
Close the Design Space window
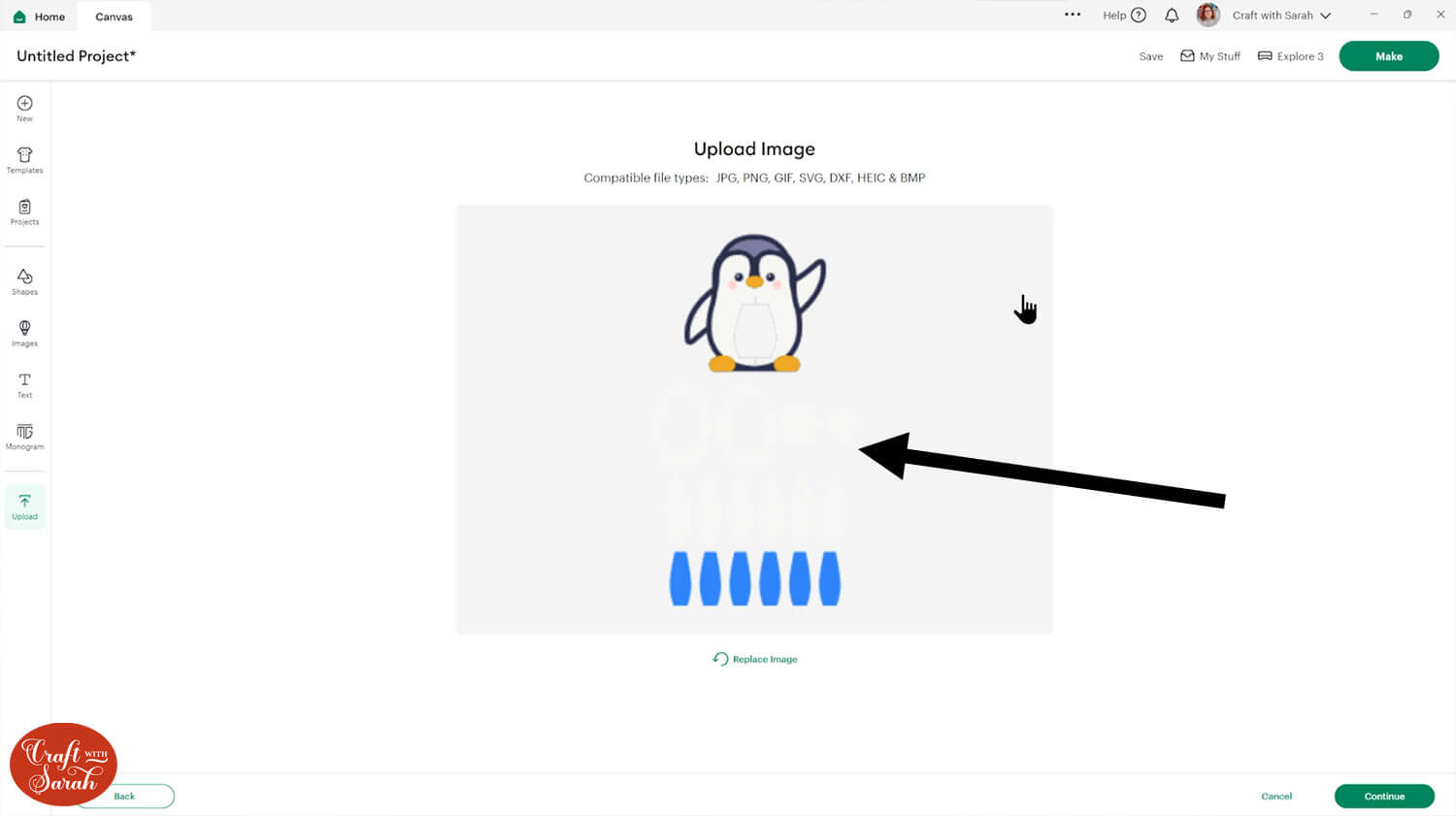pyautogui.click(x=1440, y=15)
